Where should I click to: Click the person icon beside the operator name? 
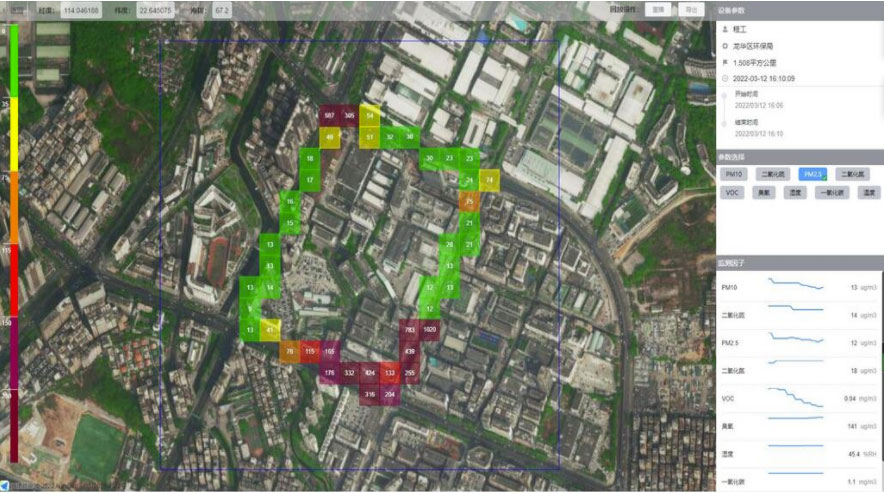click(x=725, y=30)
